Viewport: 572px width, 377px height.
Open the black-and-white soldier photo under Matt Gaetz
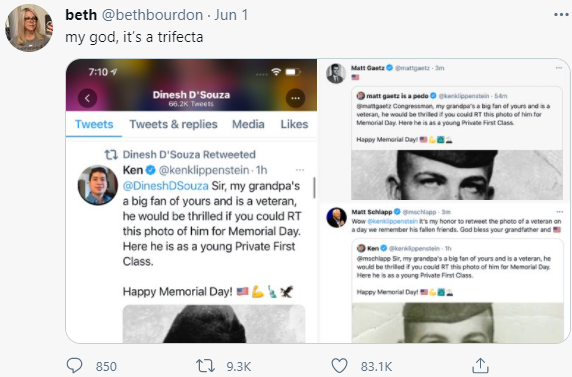457,175
